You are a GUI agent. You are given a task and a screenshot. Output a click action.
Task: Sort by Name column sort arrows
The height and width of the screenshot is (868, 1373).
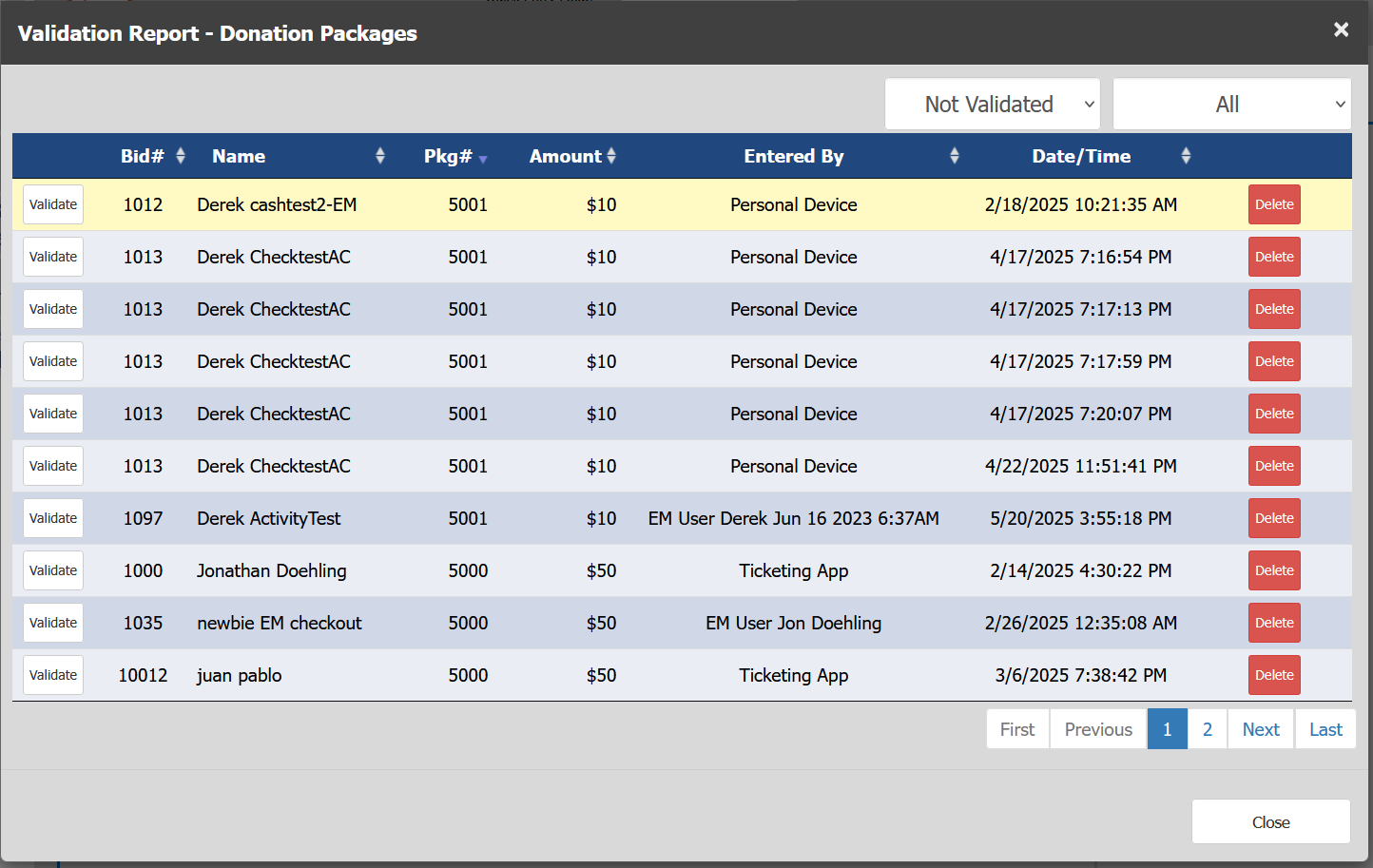(380, 156)
